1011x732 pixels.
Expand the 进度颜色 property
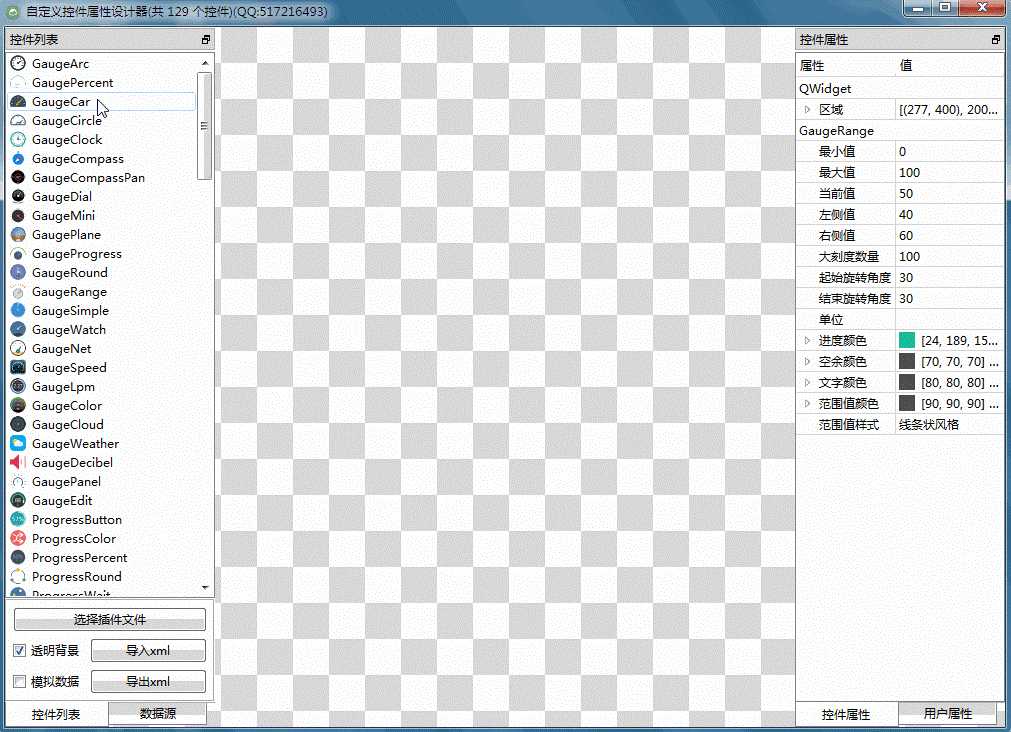point(807,341)
